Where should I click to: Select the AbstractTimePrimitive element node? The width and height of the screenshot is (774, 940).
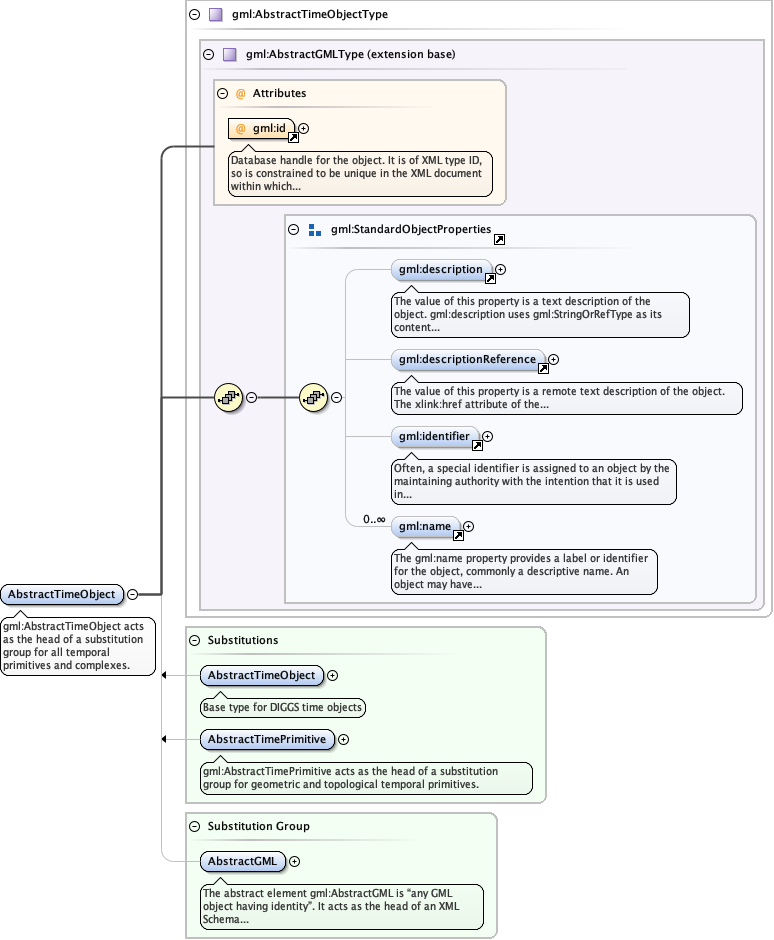[x=266, y=740]
